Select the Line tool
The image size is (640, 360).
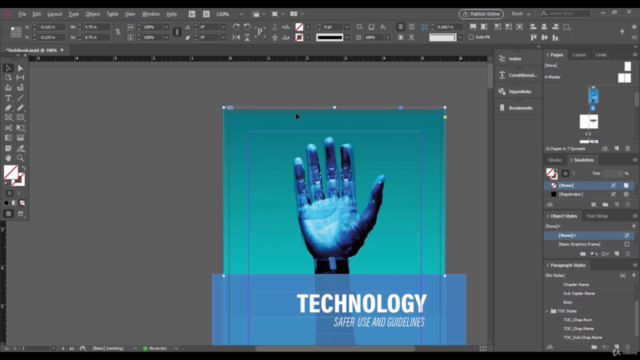pyautogui.click(x=20, y=98)
